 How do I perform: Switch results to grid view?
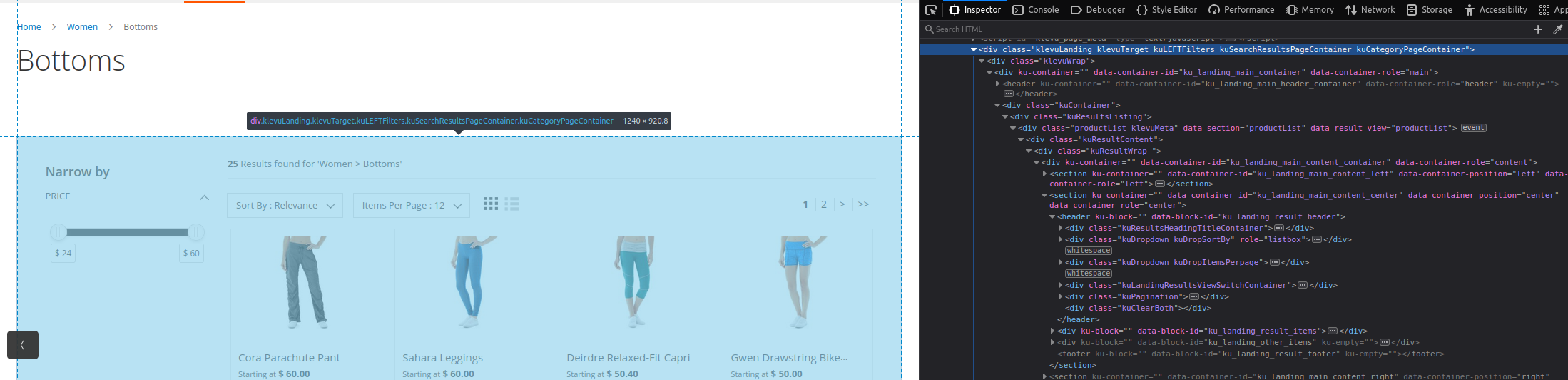[491, 204]
